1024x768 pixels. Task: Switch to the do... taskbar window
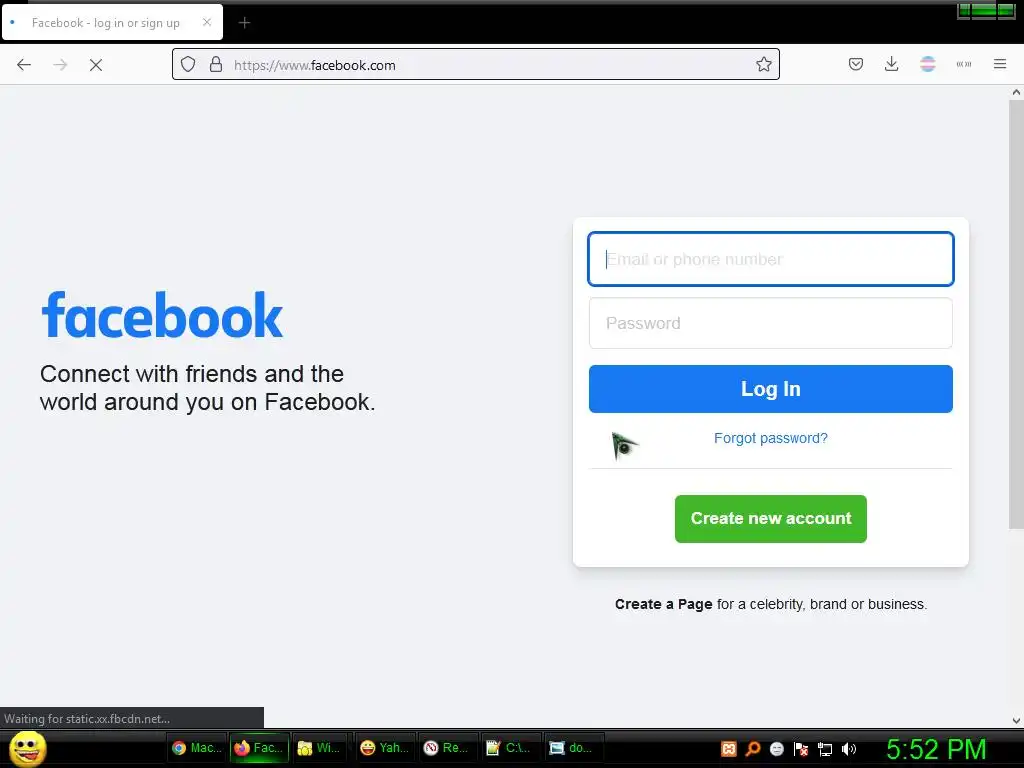pos(573,748)
